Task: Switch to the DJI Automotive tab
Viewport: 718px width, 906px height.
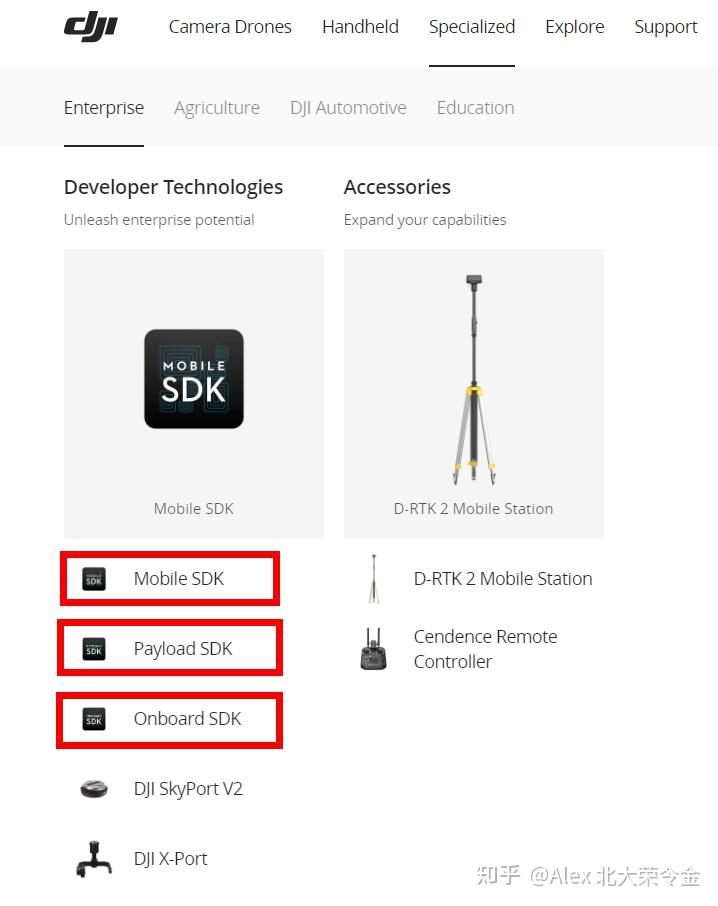Action: tap(348, 108)
